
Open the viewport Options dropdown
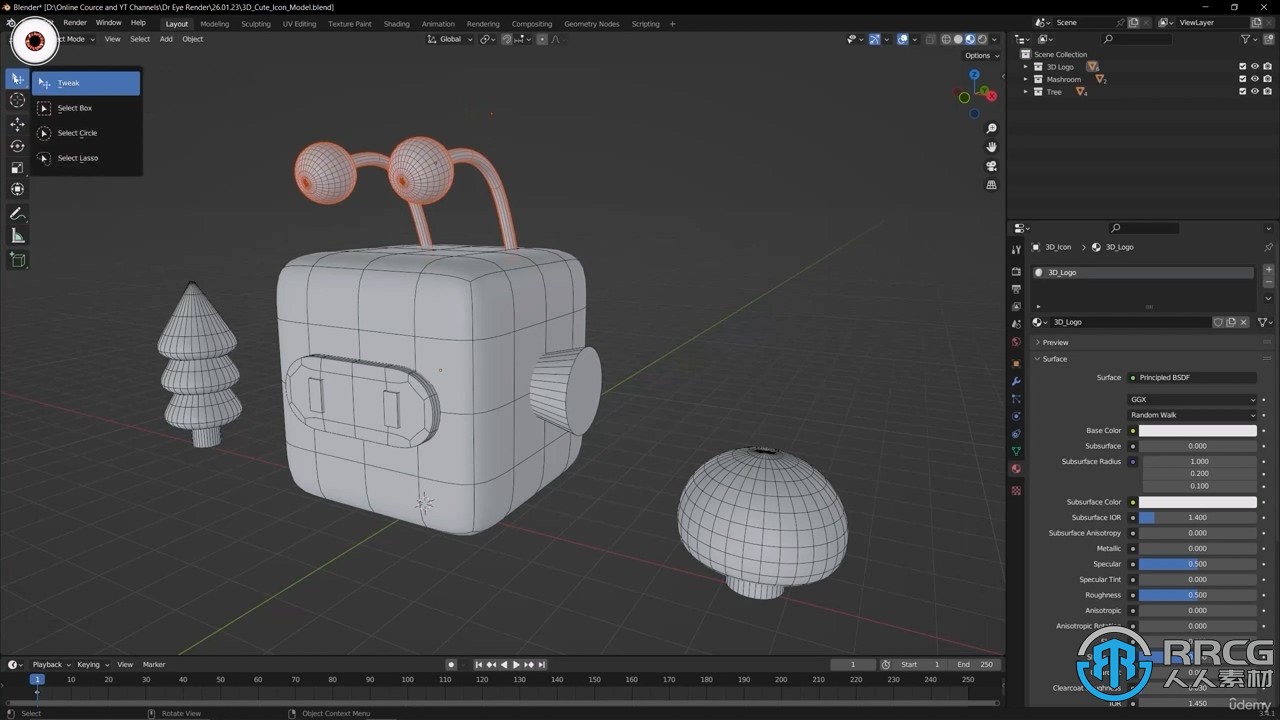pos(981,55)
